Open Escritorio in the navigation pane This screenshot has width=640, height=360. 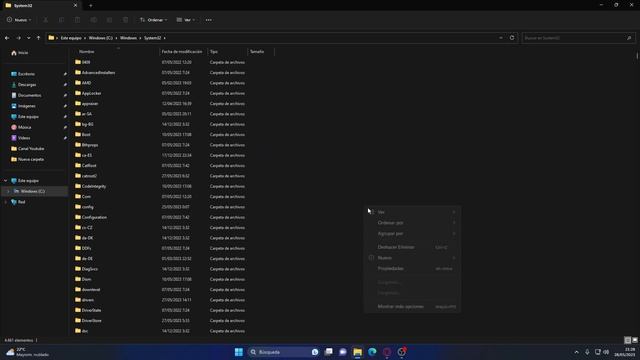tap(26, 74)
